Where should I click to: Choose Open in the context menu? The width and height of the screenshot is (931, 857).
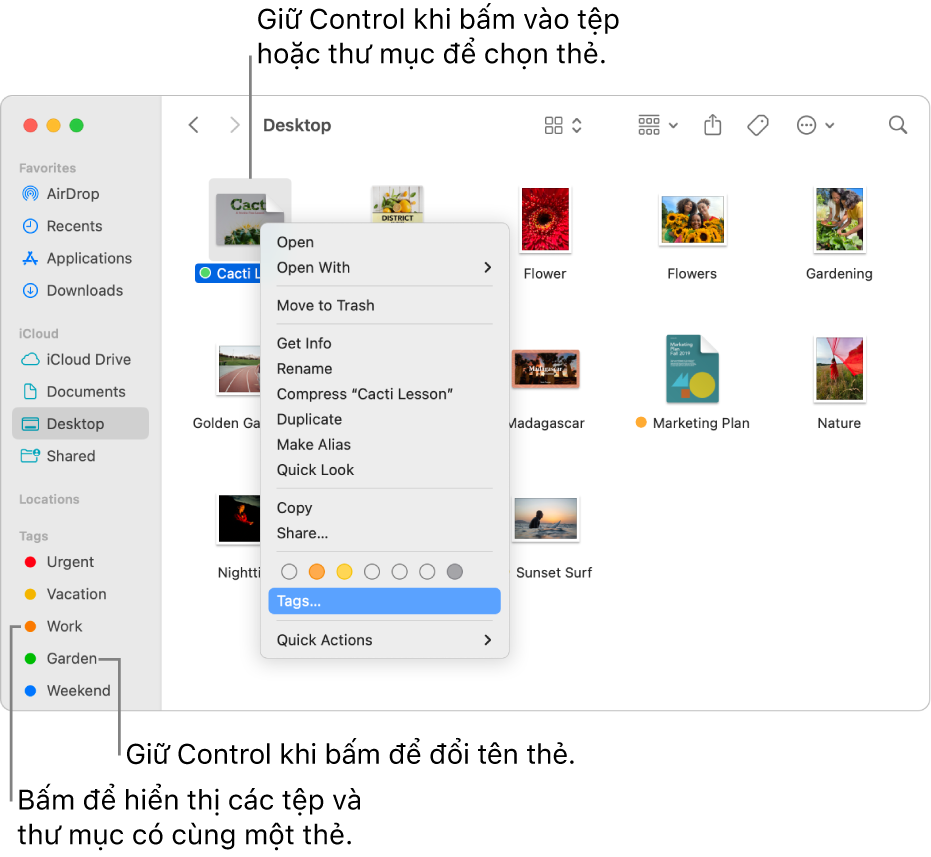click(384, 242)
